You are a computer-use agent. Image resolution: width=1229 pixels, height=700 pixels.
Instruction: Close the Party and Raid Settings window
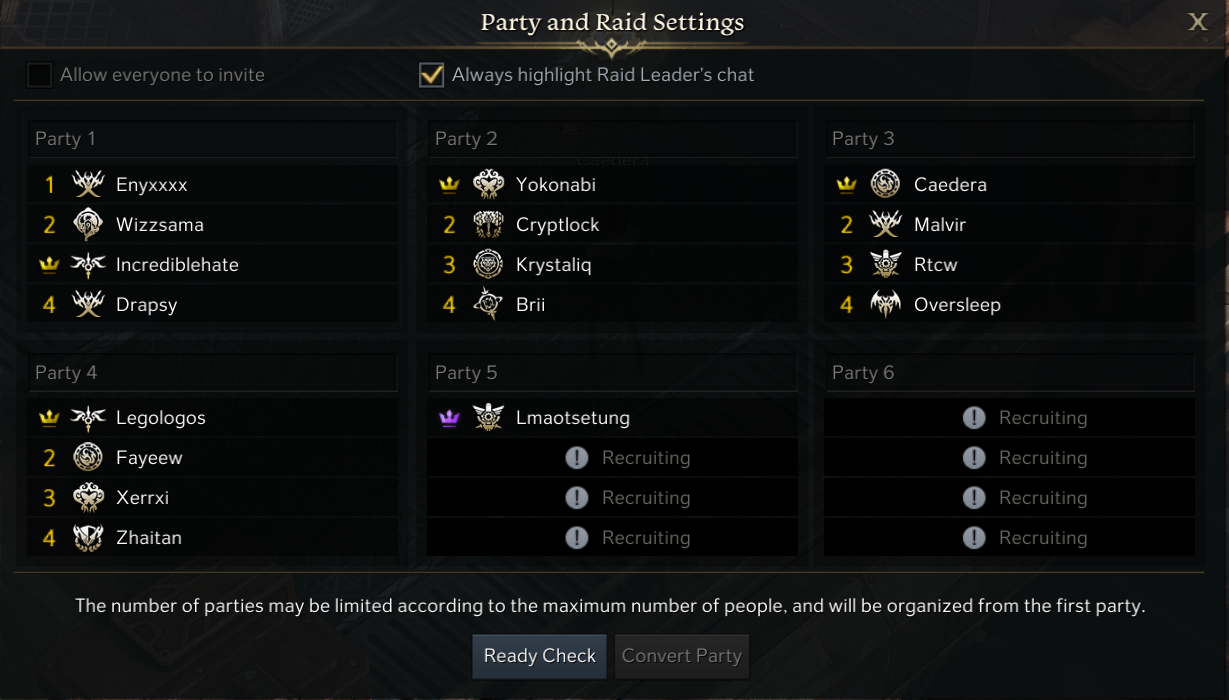[x=1197, y=22]
